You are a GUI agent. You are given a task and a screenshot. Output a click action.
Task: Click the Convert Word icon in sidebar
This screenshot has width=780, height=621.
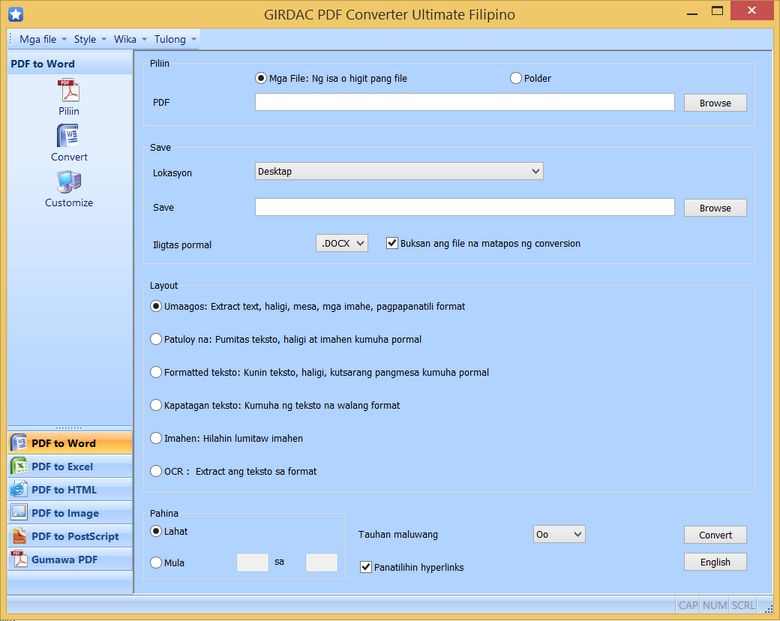(69, 136)
